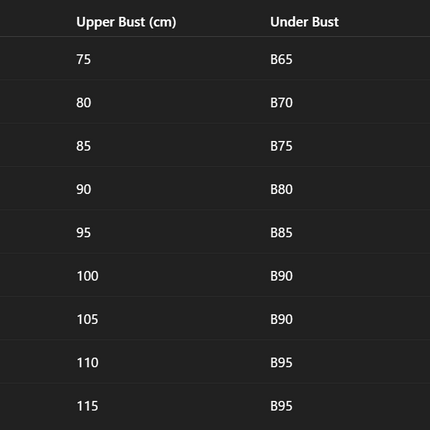The width and height of the screenshot is (430, 430).
Task: Select the upper bust value 105
Action: pos(87,319)
